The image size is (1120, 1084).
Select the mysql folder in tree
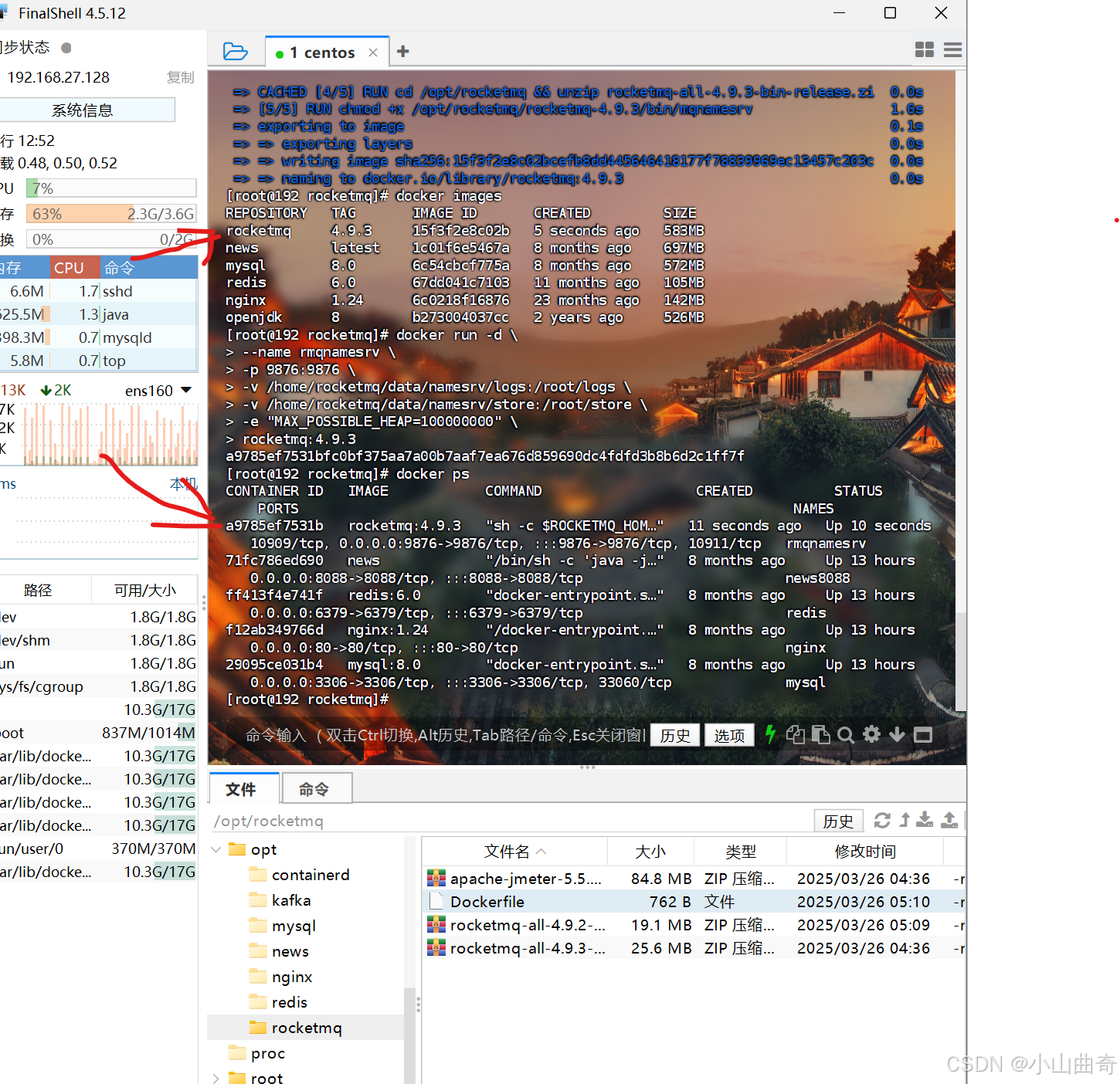[283, 926]
